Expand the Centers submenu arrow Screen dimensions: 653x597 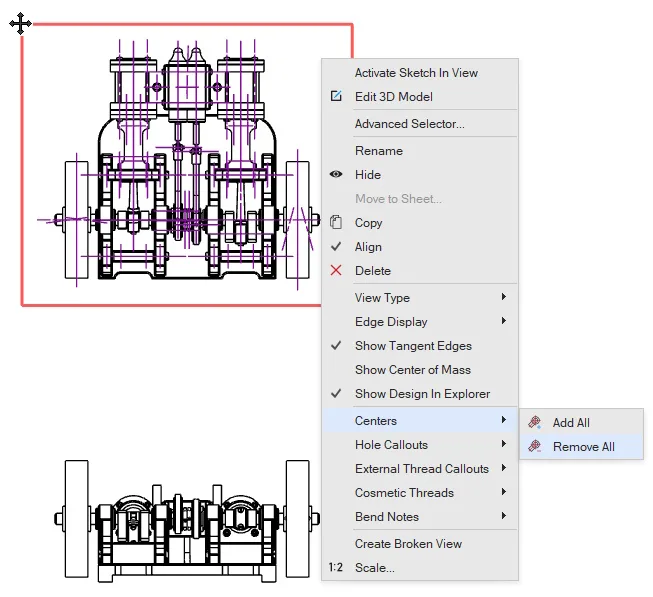(504, 420)
